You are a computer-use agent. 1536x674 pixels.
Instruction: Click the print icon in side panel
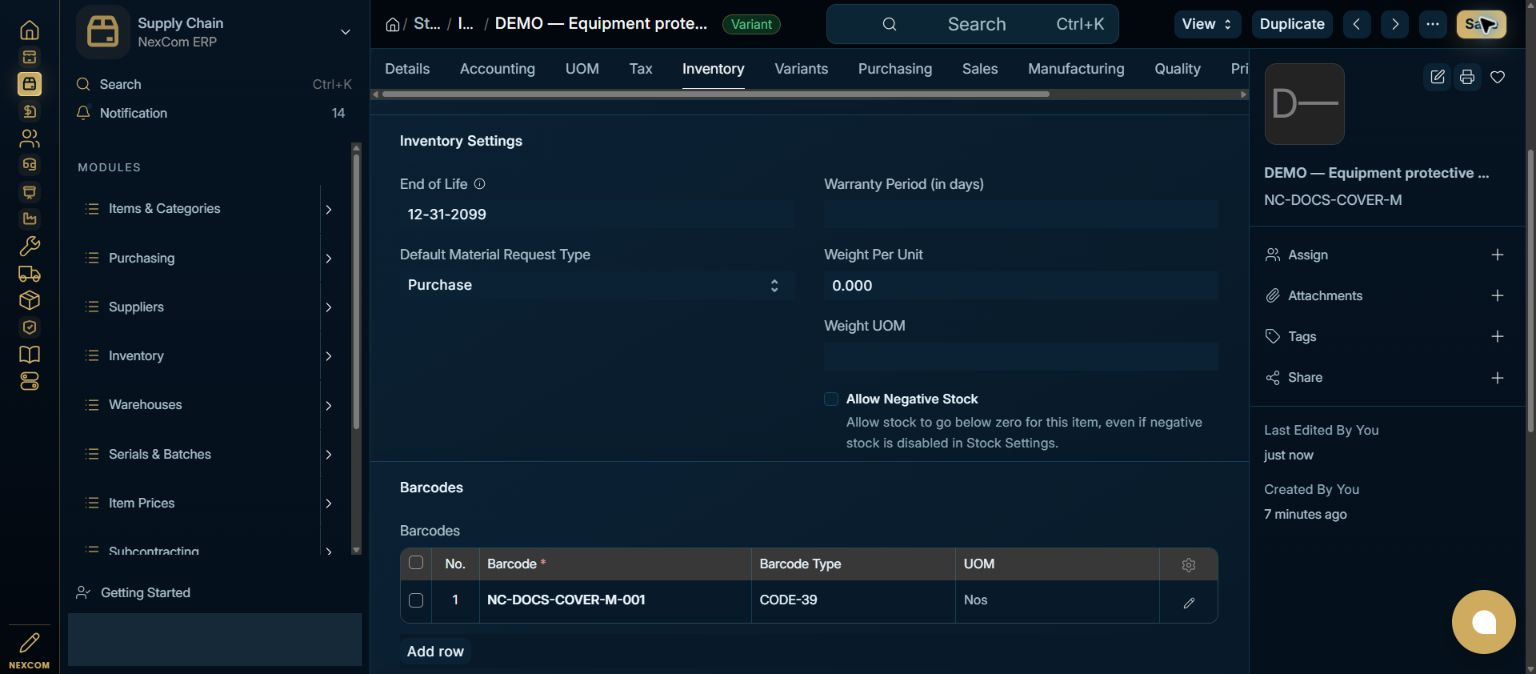click(1467, 77)
